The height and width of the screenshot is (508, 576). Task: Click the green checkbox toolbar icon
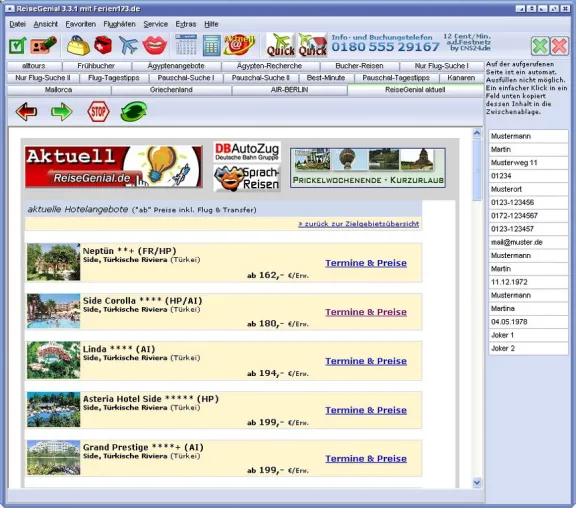(17, 46)
